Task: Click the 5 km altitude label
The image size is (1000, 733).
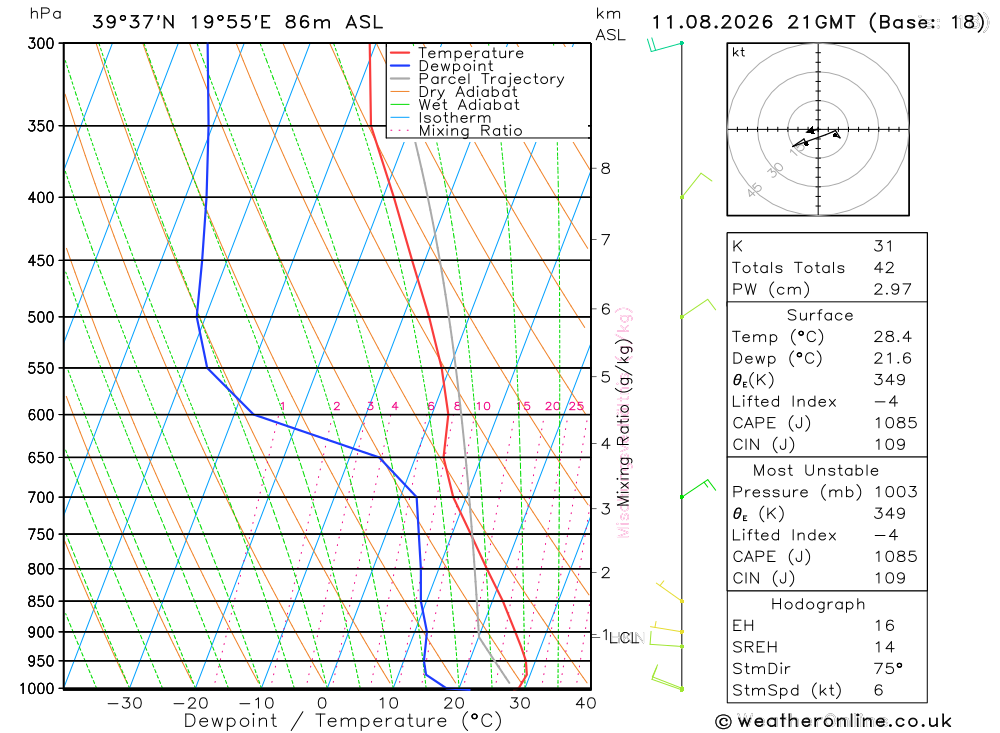Action: [x=605, y=376]
